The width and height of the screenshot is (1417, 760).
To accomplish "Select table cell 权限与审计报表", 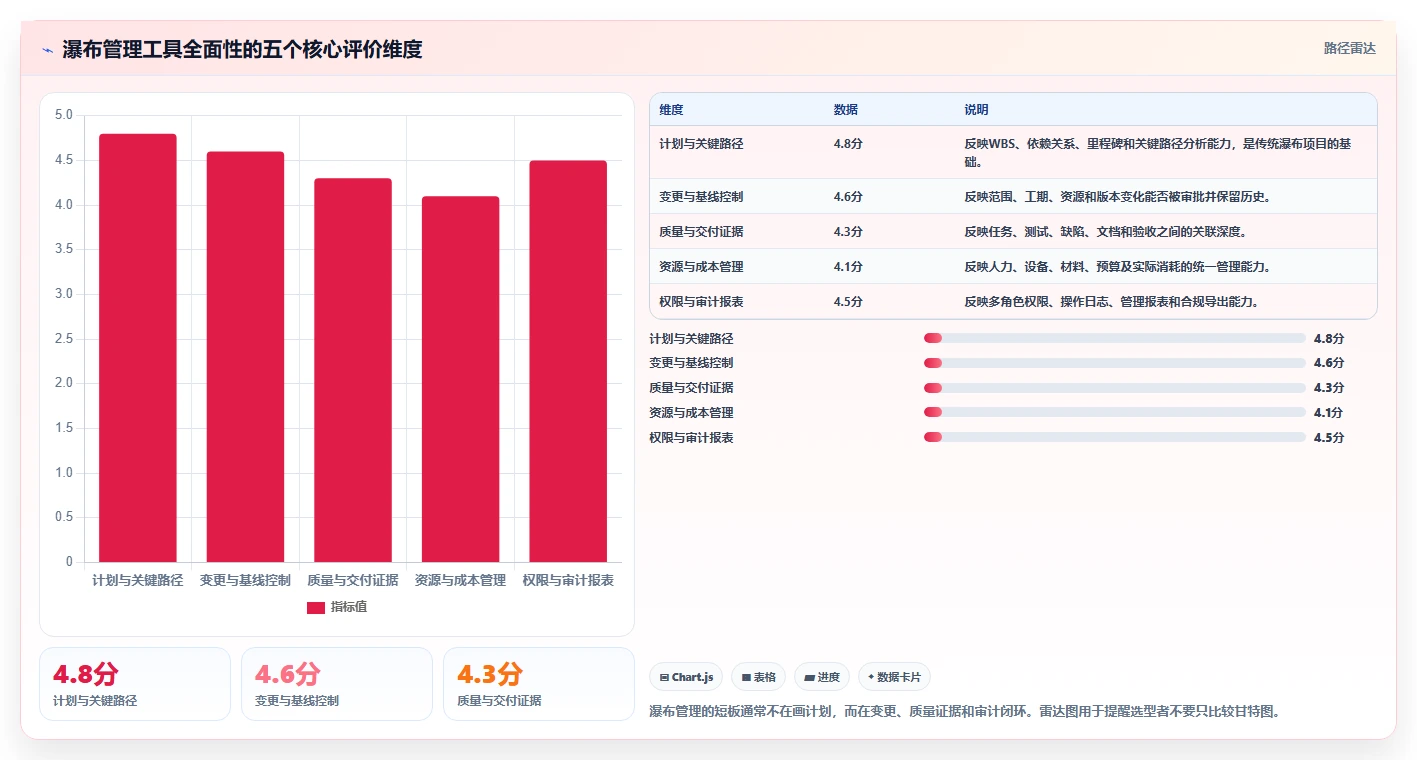I will tap(701, 302).
